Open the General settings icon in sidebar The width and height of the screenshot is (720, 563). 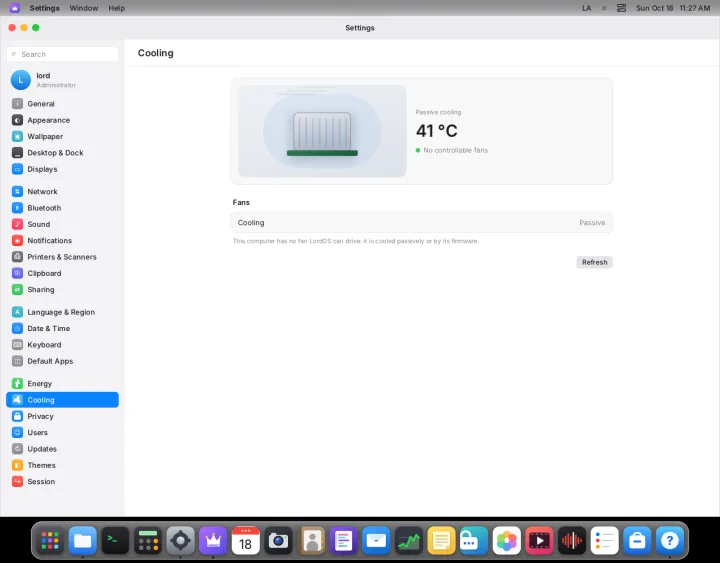click(x=17, y=104)
